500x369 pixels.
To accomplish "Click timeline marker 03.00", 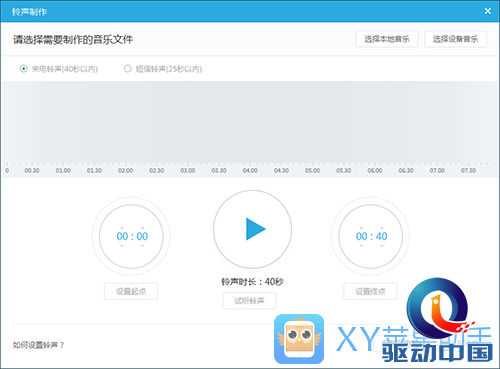I will 188,171.
